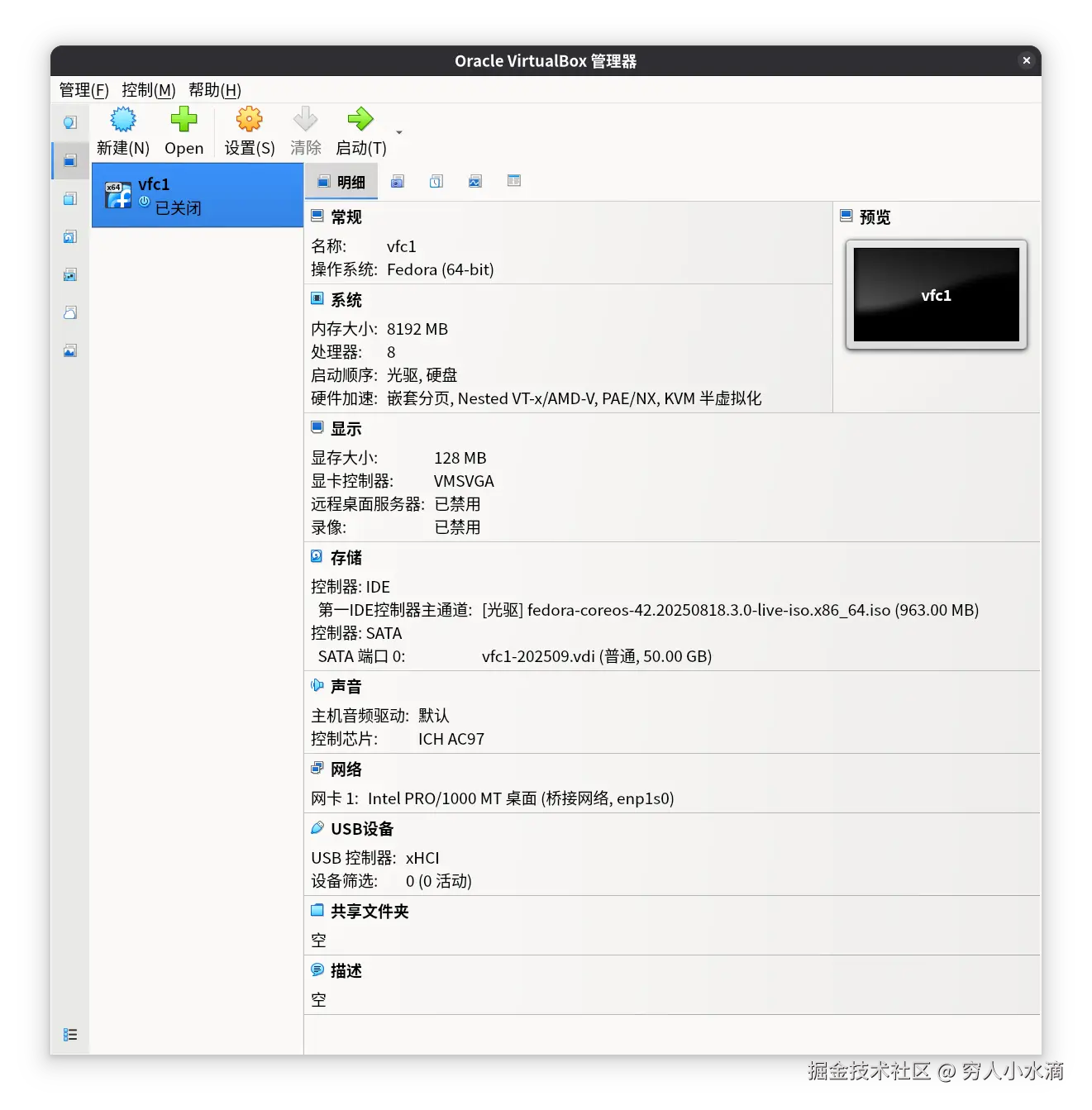Switch to the 明细 details tab
1092x1110 pixels.
341,182
